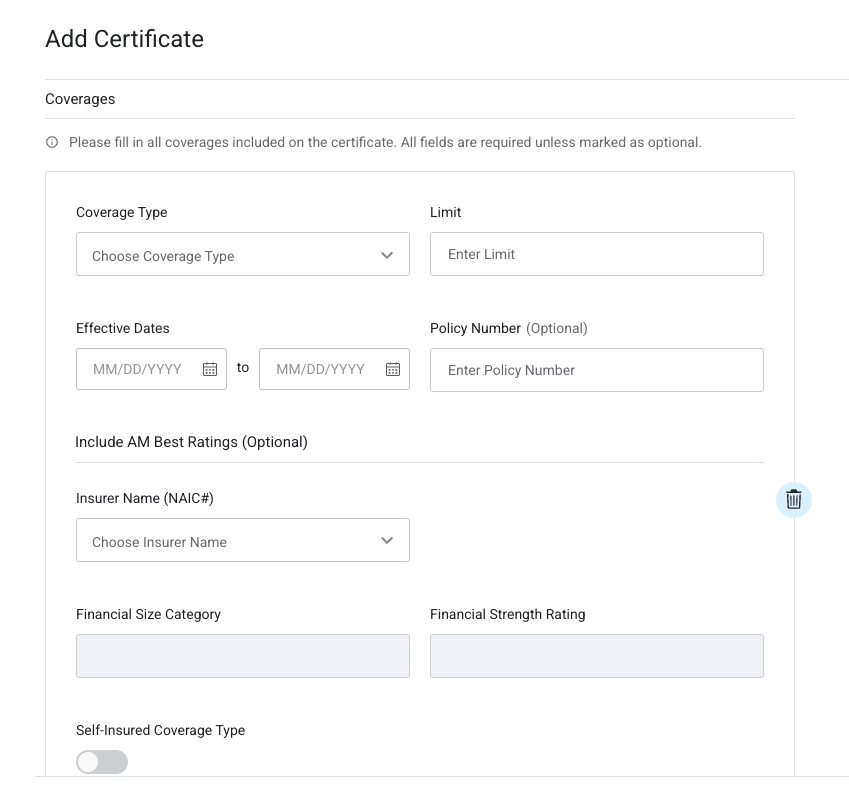This screenshot has width=849, height=812.
Task: Click the Include AM Best Ratings heading
Action: point(191,441)
